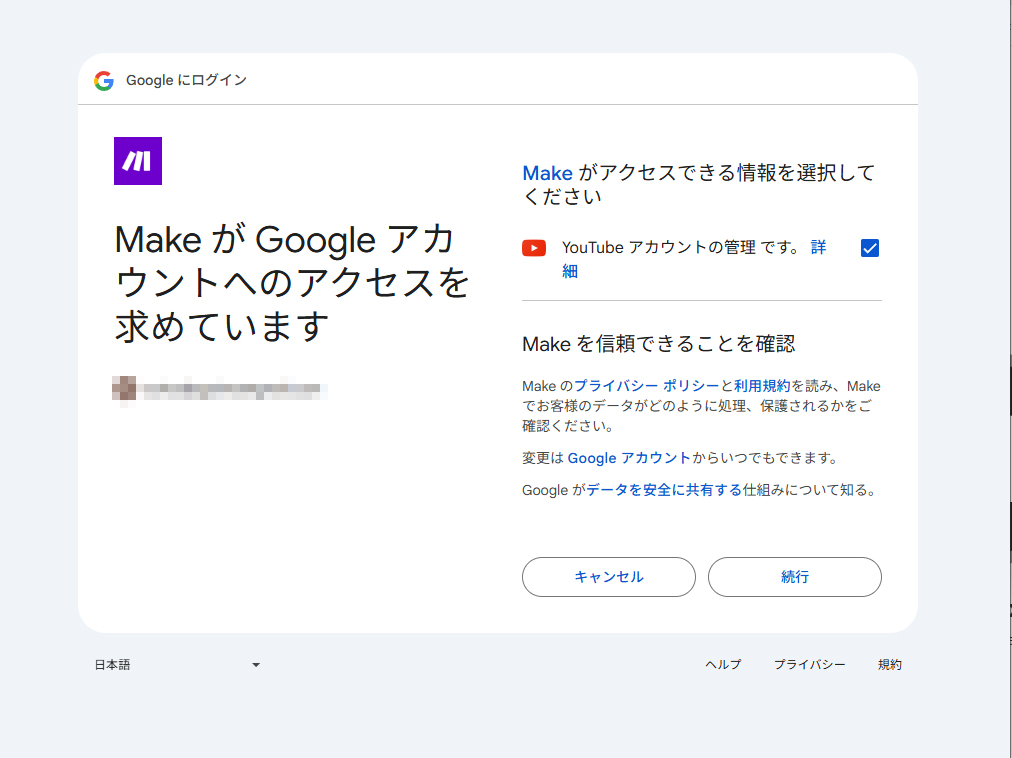The height and width of the screenshot is (758, 1012).
Task: Open the プライバシー ポリシー link
Action: [x=646, y=386]
